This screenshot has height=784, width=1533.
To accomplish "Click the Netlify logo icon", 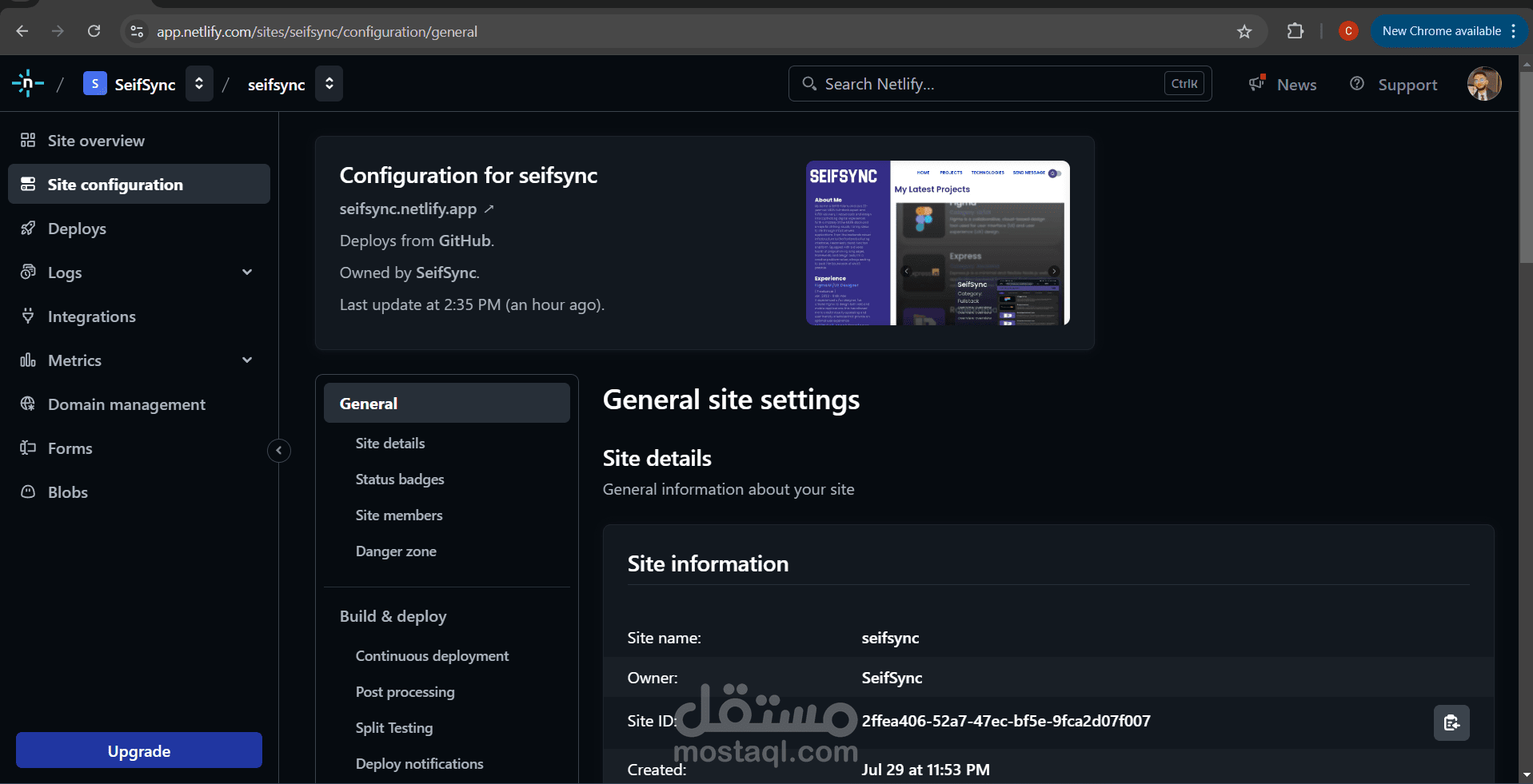I will [x=28, y=83].
